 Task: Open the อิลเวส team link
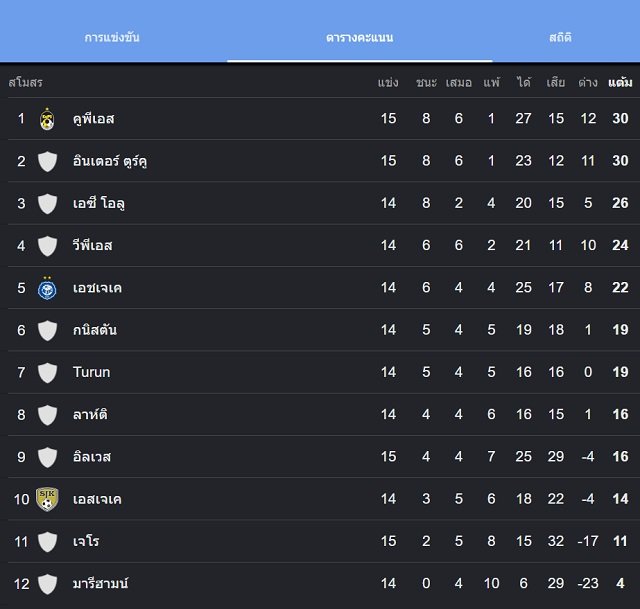tap(92, 456)
